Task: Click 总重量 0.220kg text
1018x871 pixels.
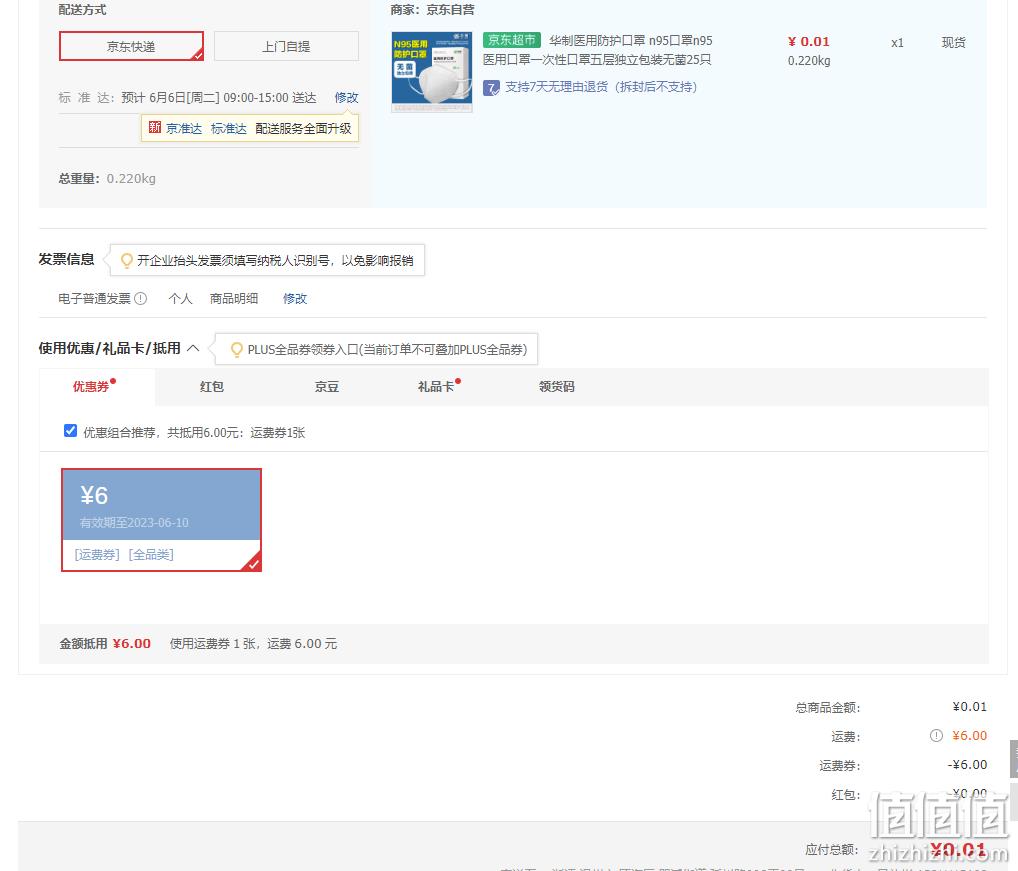Action: coord(107,178)
